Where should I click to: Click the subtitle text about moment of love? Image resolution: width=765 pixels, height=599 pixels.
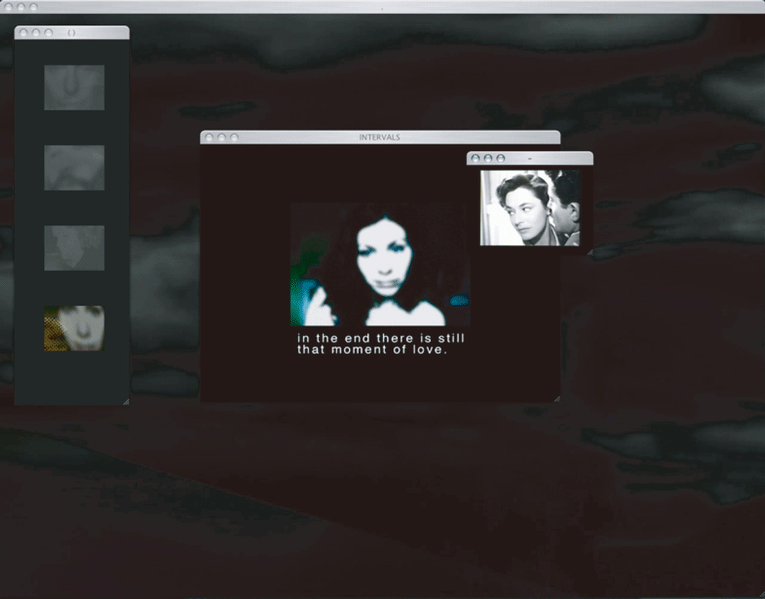(x=380, y=344)
